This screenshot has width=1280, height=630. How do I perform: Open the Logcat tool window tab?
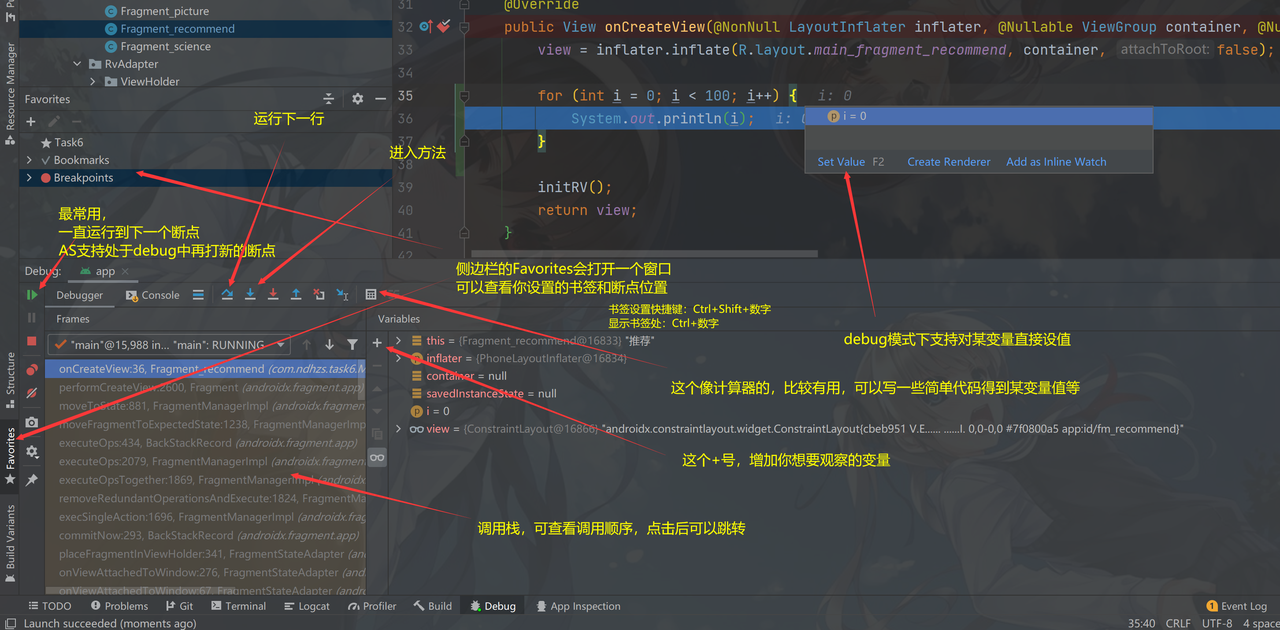(306, 606)
